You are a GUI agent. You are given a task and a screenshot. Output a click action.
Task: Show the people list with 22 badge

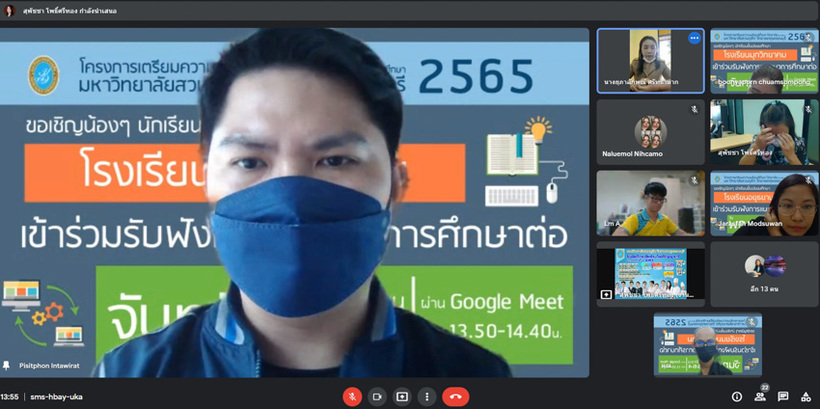tap(760, 396)
